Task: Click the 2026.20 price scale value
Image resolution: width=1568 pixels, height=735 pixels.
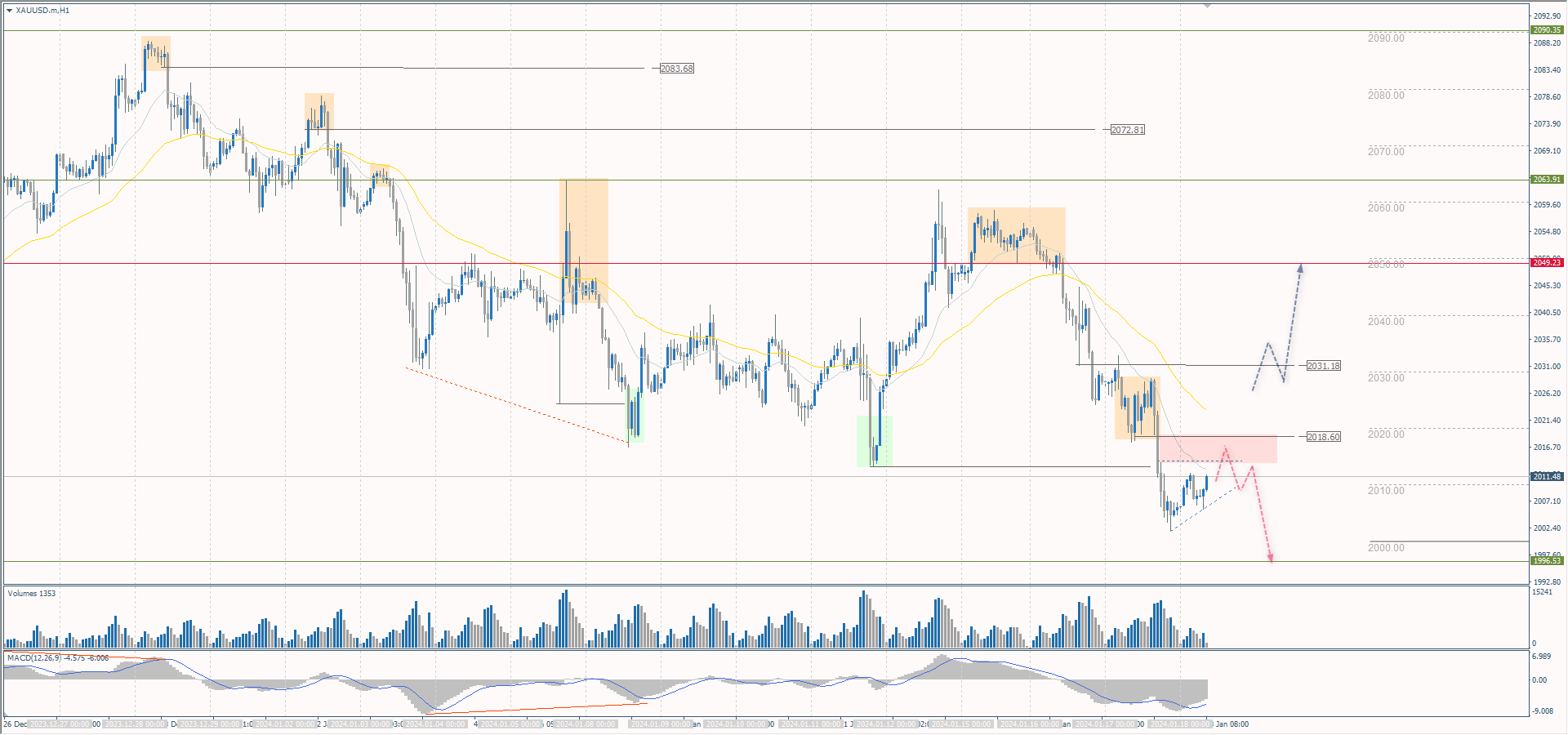Action: 1547,394
